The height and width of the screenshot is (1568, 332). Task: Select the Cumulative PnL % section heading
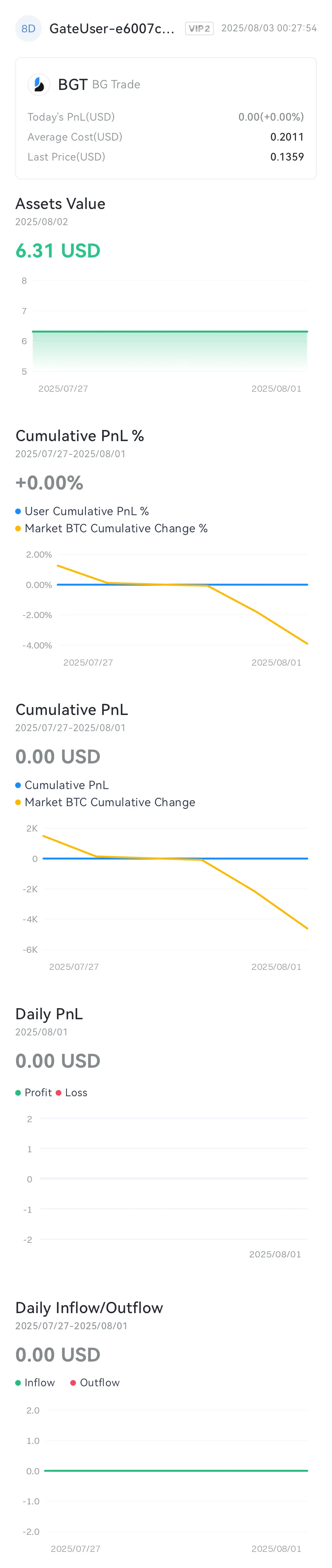[x=80, y=436]
